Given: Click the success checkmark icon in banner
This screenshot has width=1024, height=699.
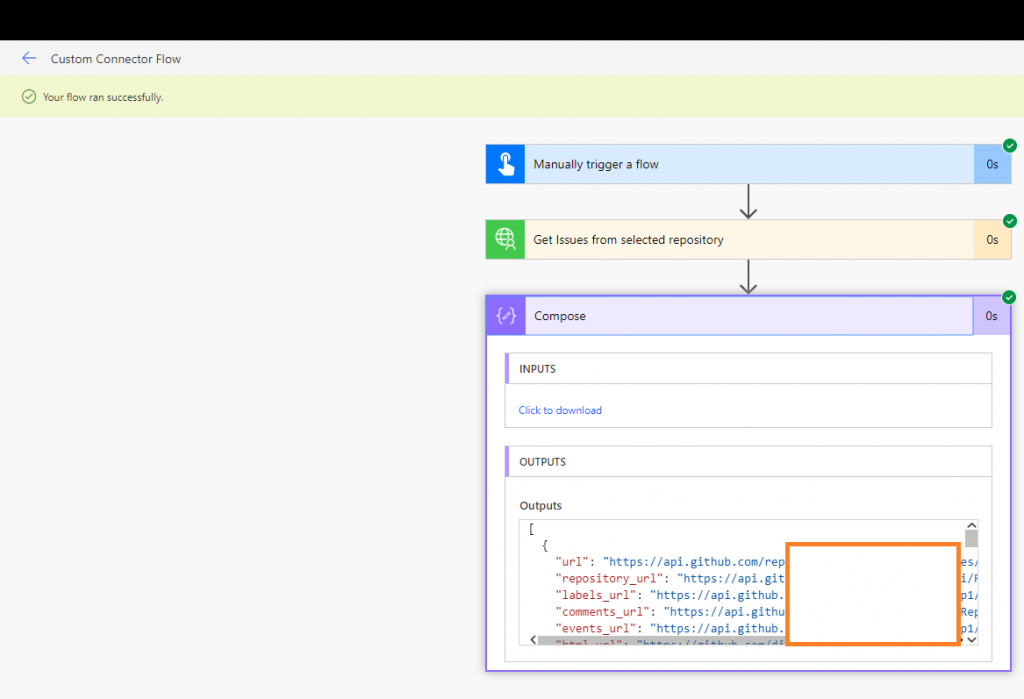Looking at the screenshot, I should tap(29, 97).
